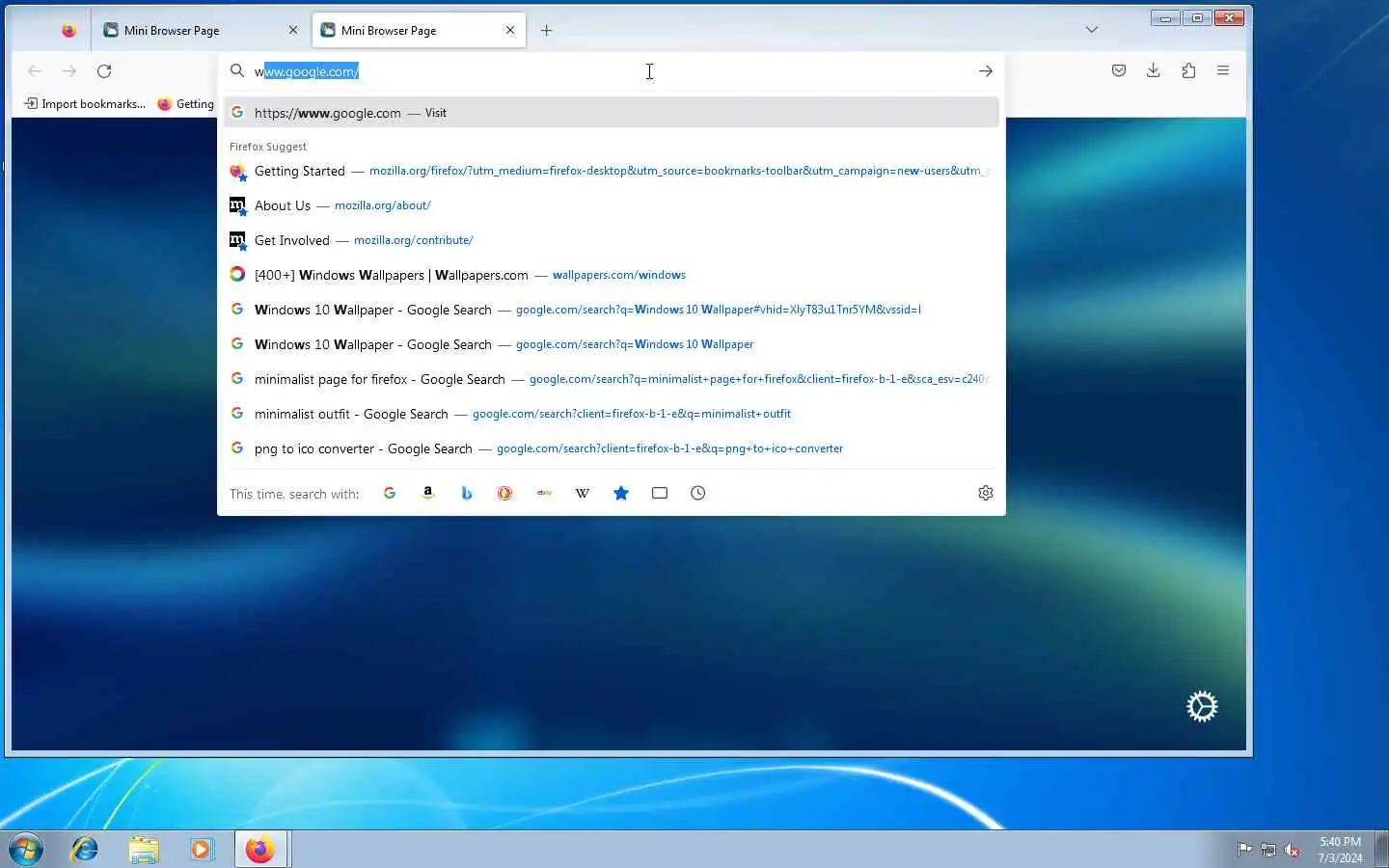
Task: Open Windows Media Player from taskbar
Action: (x=202, y=849)
